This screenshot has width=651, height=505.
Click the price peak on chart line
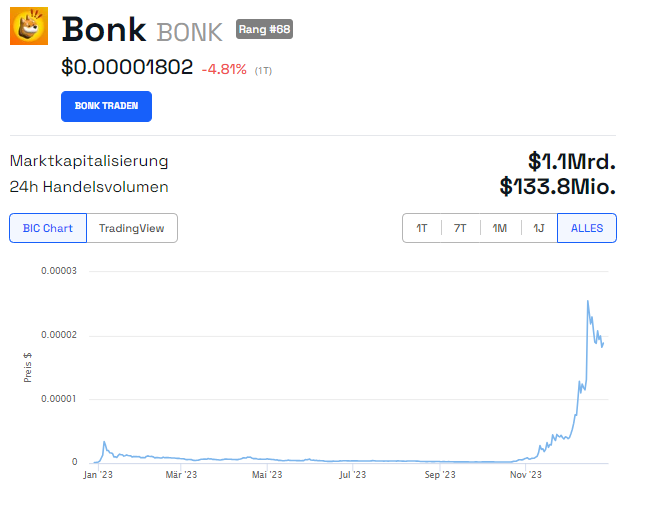(x=587, y=301)
